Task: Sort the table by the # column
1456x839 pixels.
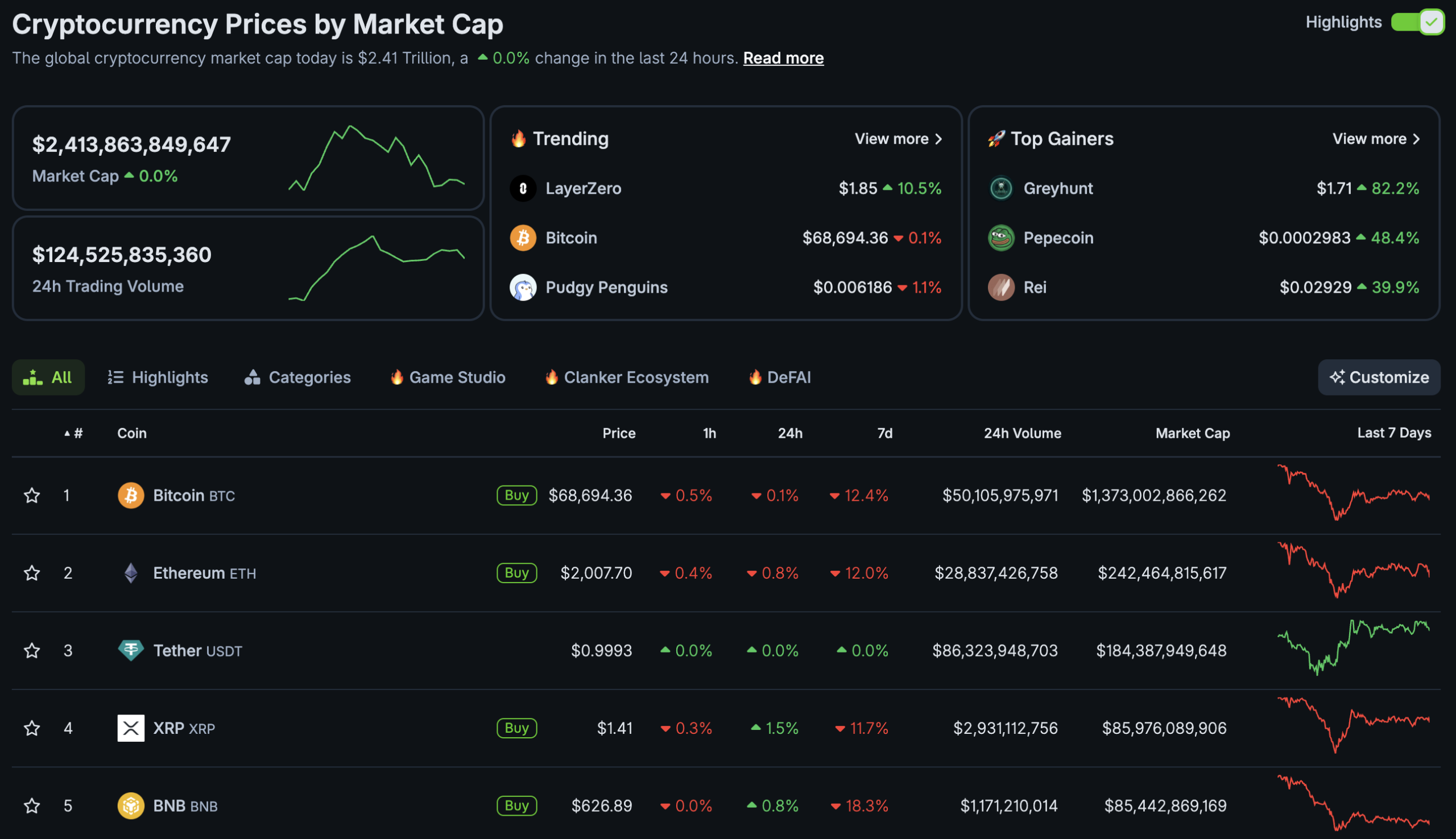Action: [x=73, y=433]
